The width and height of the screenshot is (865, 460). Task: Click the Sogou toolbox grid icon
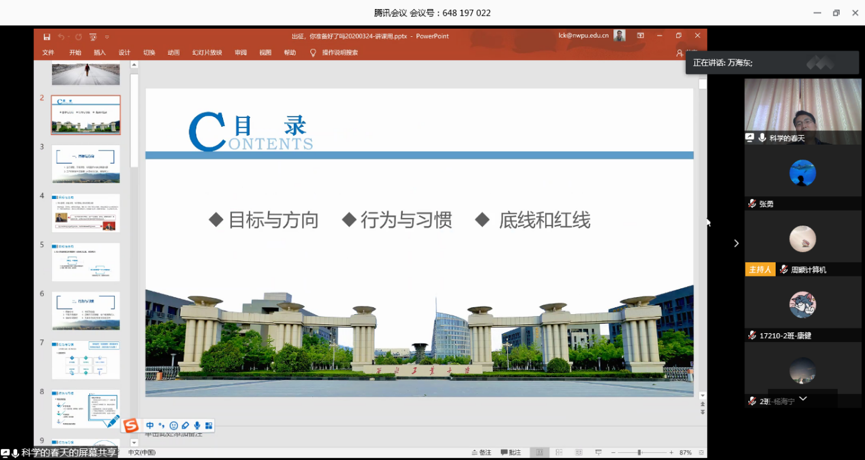(209, 426)
